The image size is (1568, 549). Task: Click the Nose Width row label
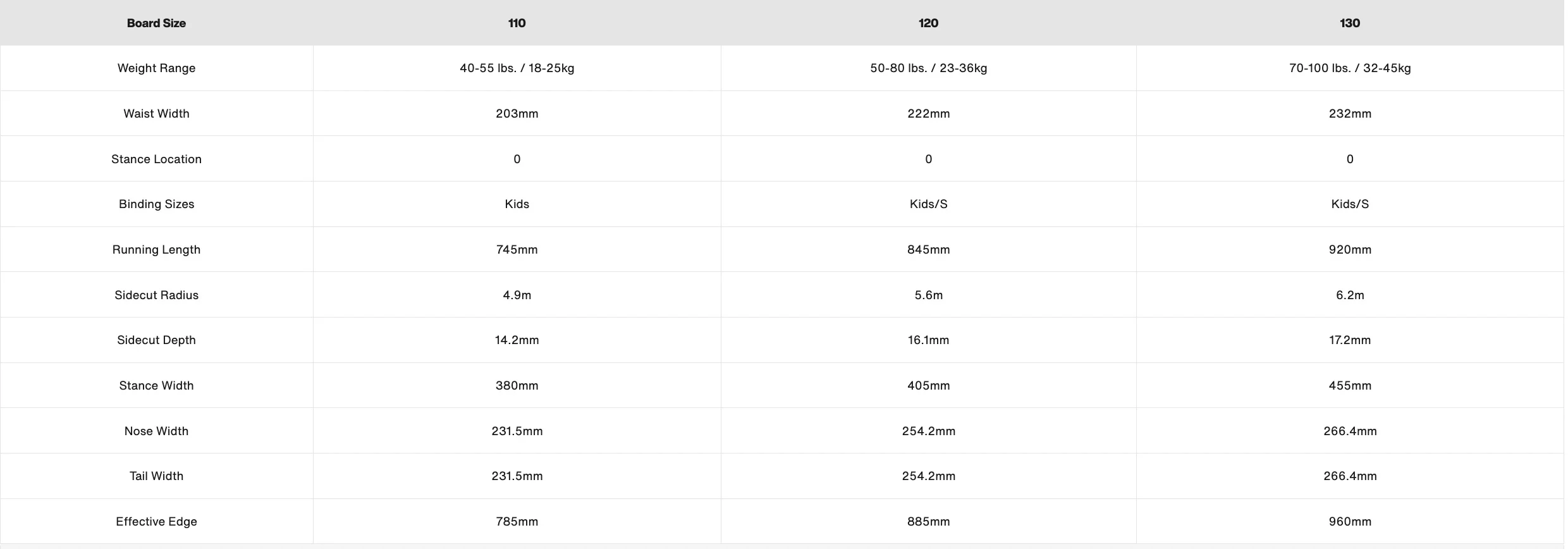click(x=156, y=431)
